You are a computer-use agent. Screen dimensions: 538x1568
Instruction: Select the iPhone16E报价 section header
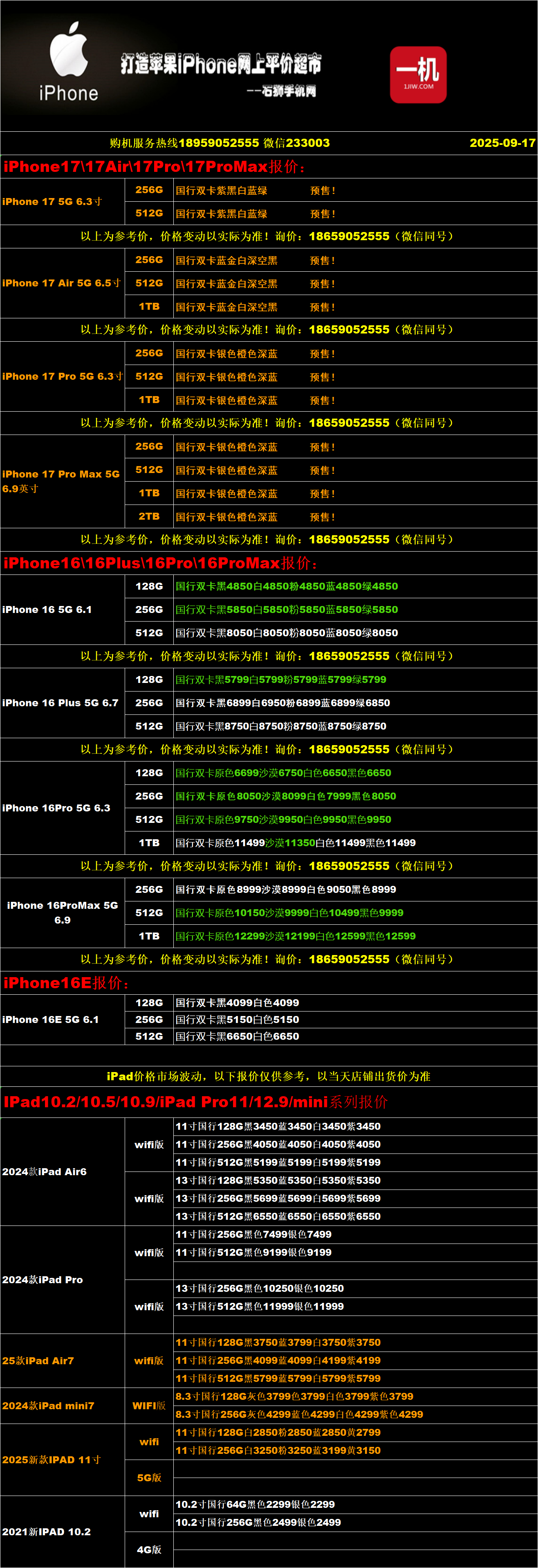pyautogui.click(x=66, y=983)
